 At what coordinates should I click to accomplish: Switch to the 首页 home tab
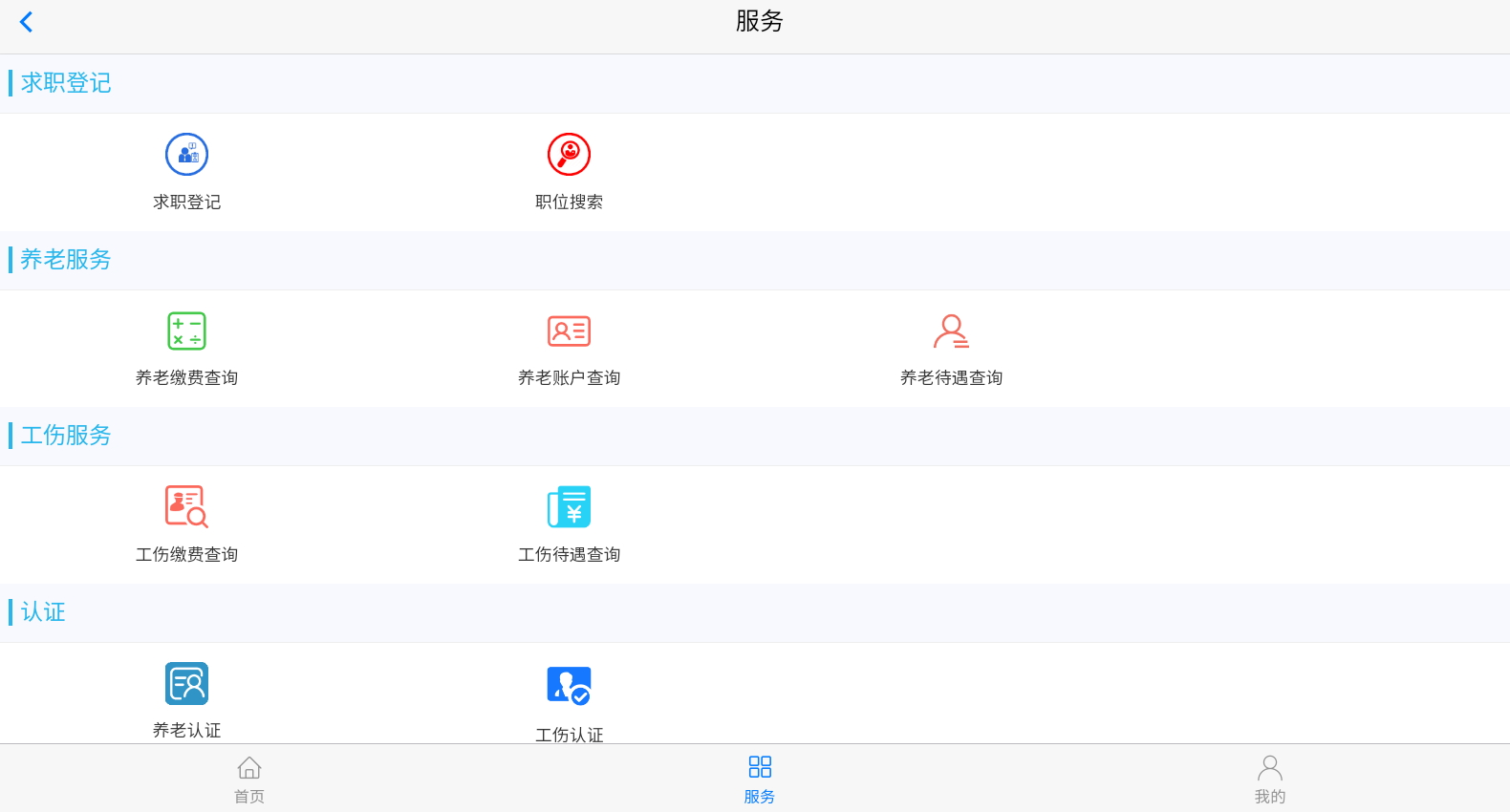coord(249,780)
